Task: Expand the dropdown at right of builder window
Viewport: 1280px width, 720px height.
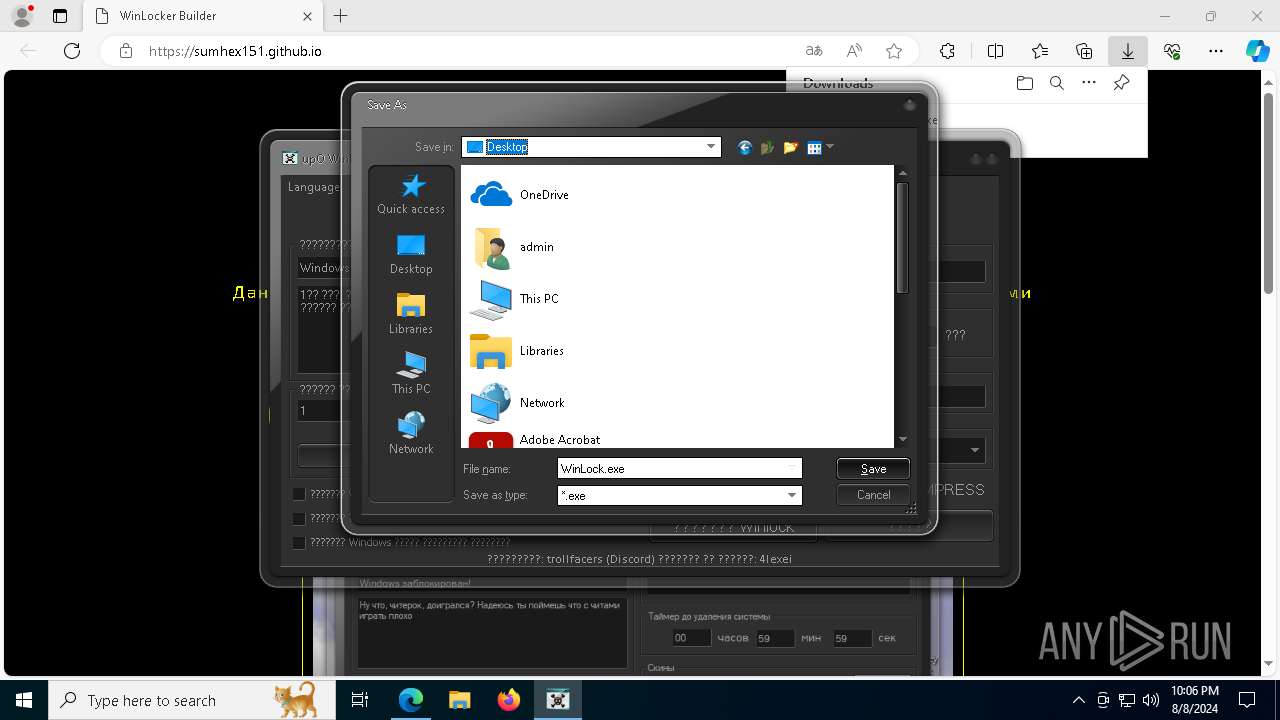Action: pyautogui.click(x=975, y=450)
